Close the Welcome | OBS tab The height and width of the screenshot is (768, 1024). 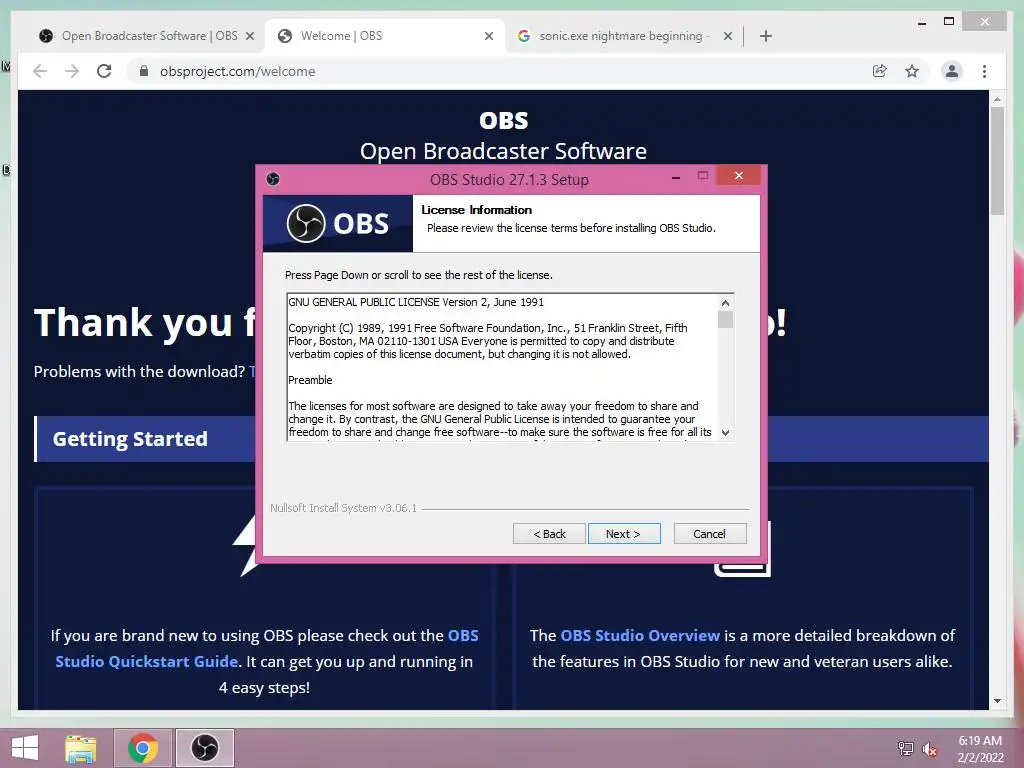(x=488, y=36)
